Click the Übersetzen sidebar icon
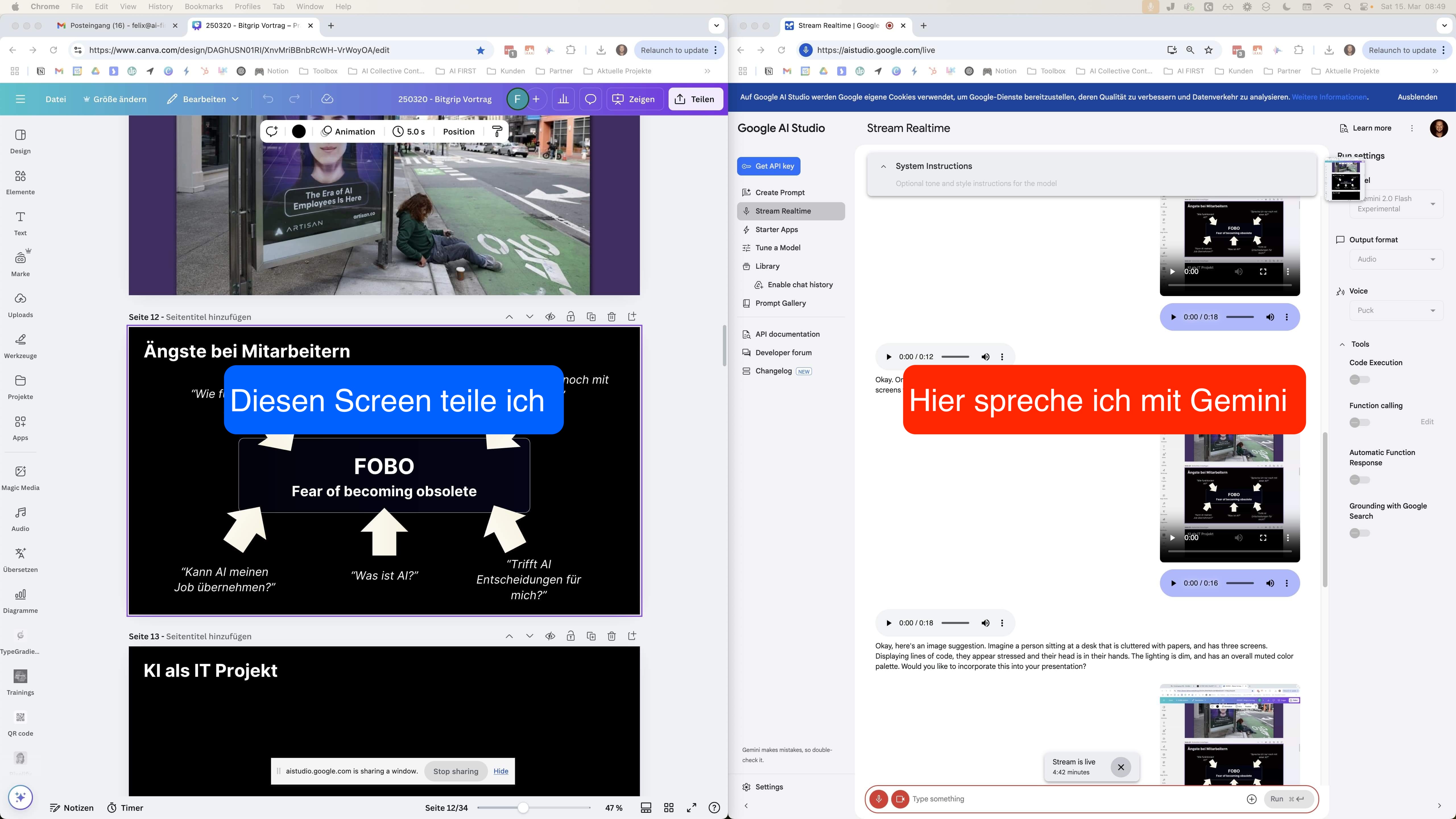This screenshot has height=819, width=1456. coord(20,560)
